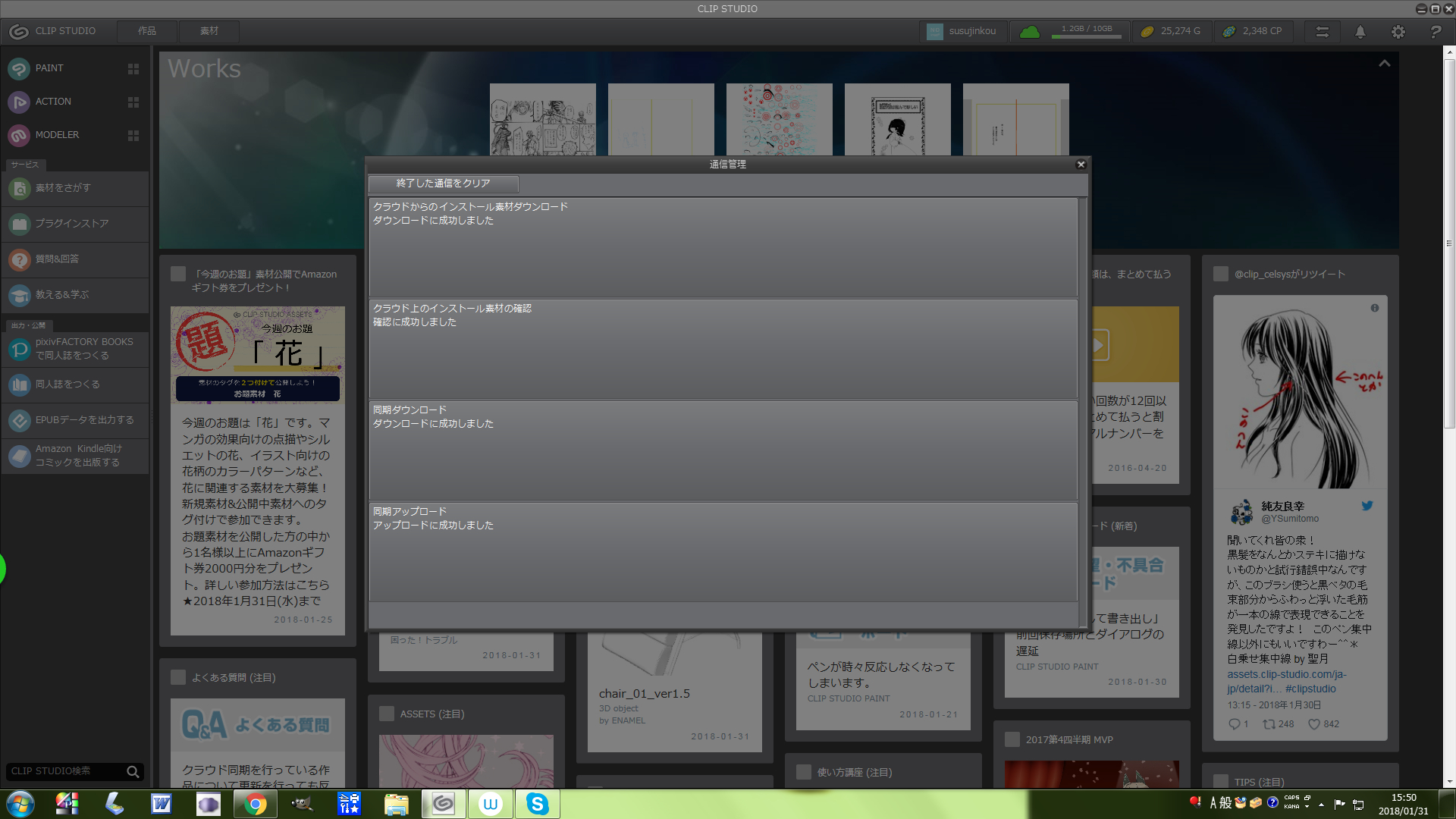Toggle checkbox next to よくある質問 (注目)
The height and width of the screenshot is (819, 1456).
178,677
